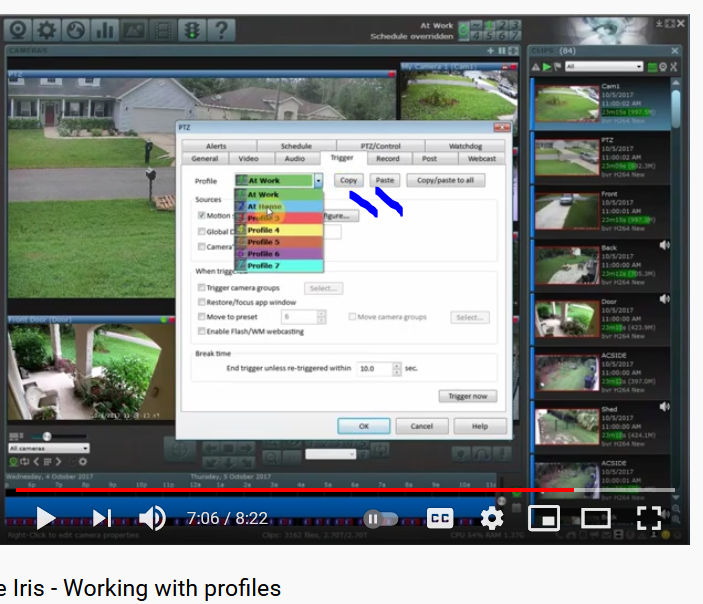This screenshot has height=604, width=703.
Task: Tick Enable Flash/WM webcasting checkbox
Action: (x=202, y=331)
